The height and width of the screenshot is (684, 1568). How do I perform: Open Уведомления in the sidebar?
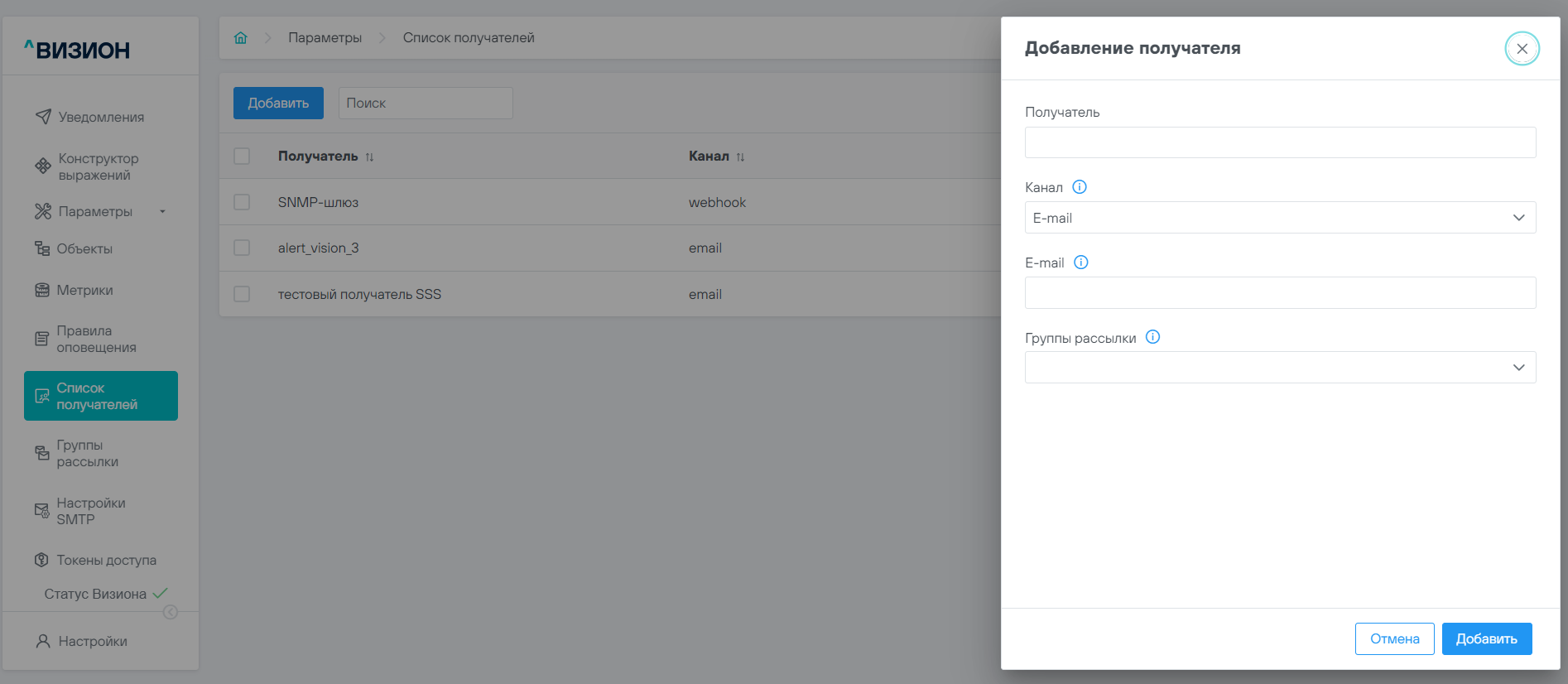pyautogui.click(x=100, y=118)
